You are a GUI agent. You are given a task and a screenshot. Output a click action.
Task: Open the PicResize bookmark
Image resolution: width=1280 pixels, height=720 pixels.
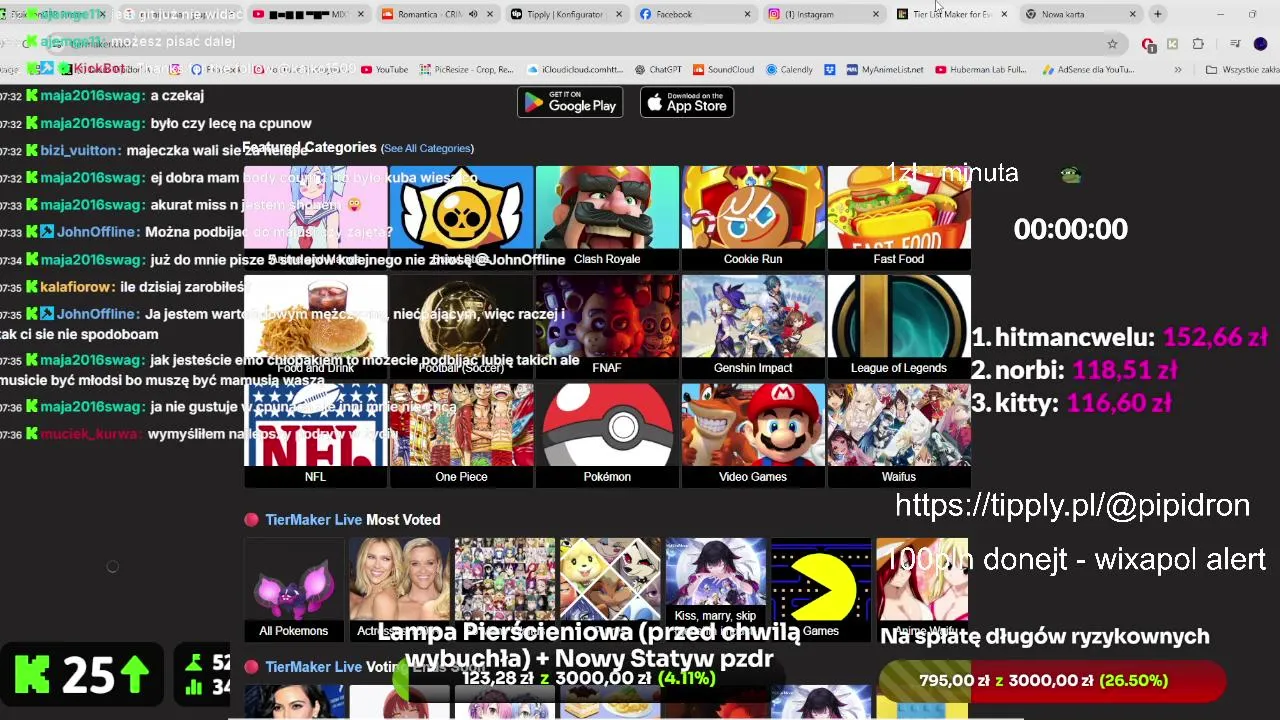466,70
